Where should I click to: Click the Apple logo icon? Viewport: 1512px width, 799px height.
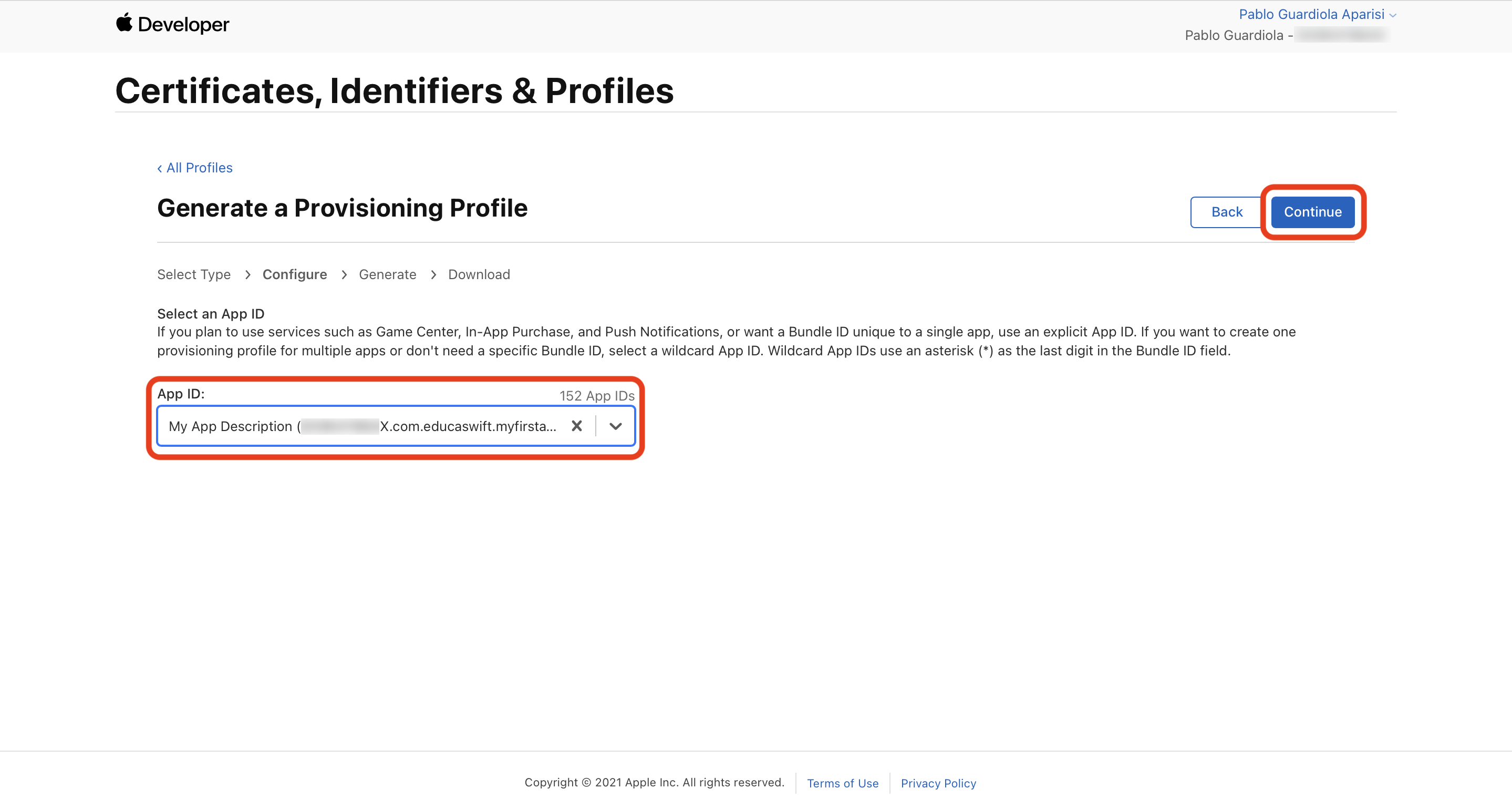(x=124, y=23)
